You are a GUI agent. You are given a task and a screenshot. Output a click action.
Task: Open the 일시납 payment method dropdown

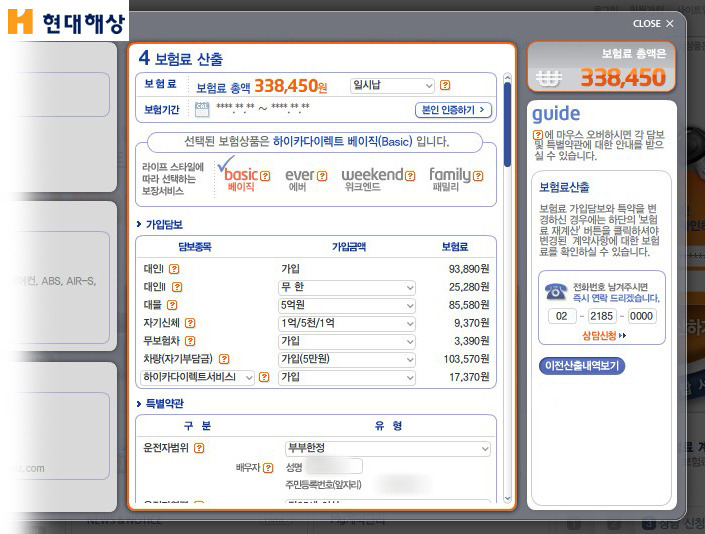click(x=392, y=85)
